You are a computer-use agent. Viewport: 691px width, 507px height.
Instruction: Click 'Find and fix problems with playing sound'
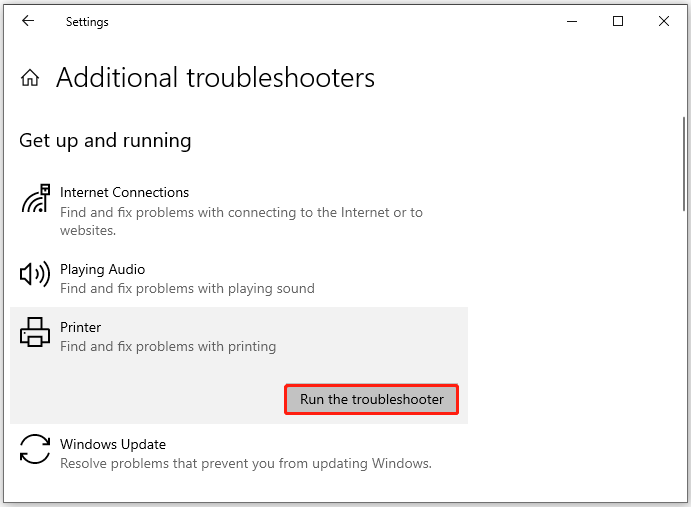tap(187, 288)
